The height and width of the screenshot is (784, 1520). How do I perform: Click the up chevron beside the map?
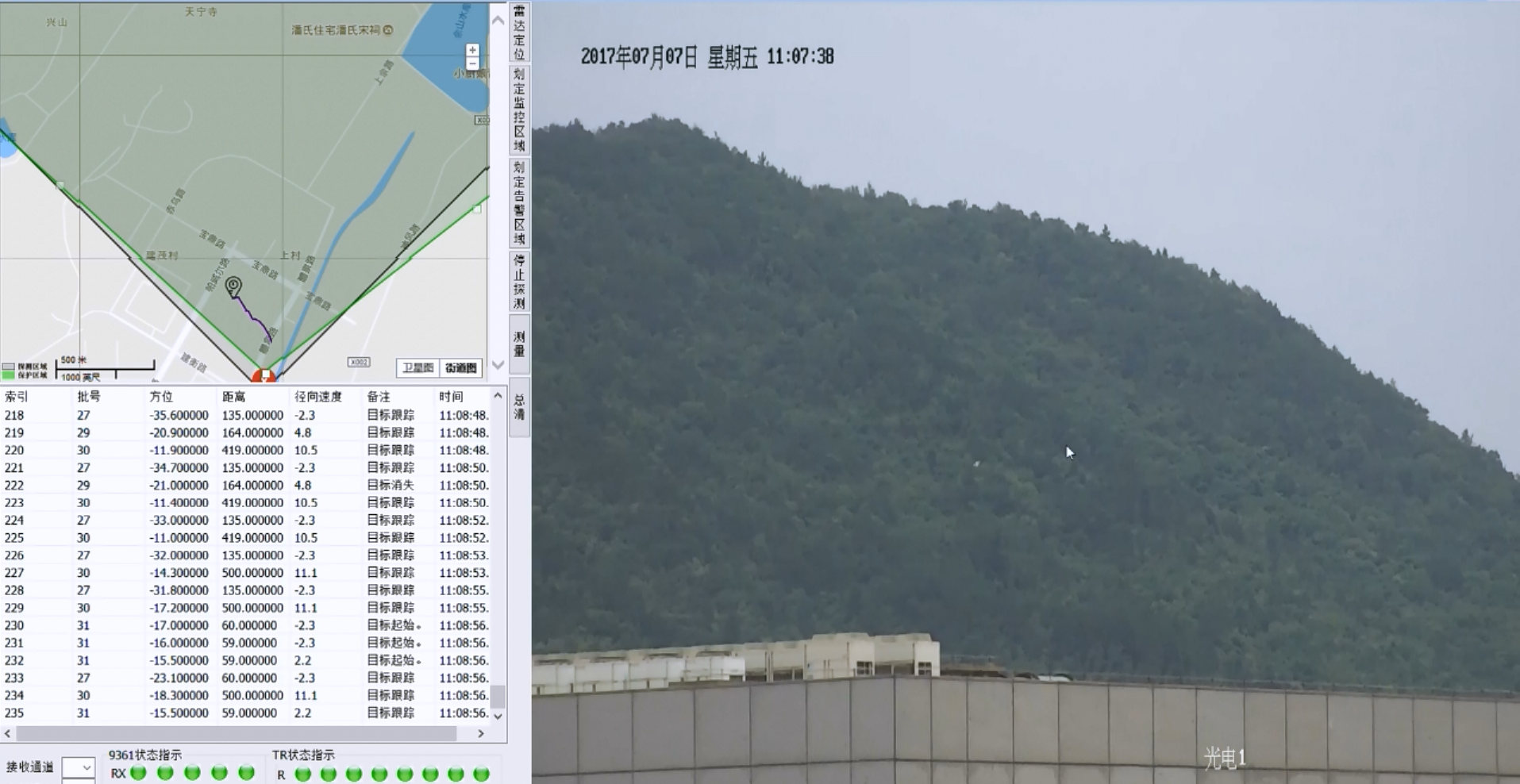click(x=498, y=21)
